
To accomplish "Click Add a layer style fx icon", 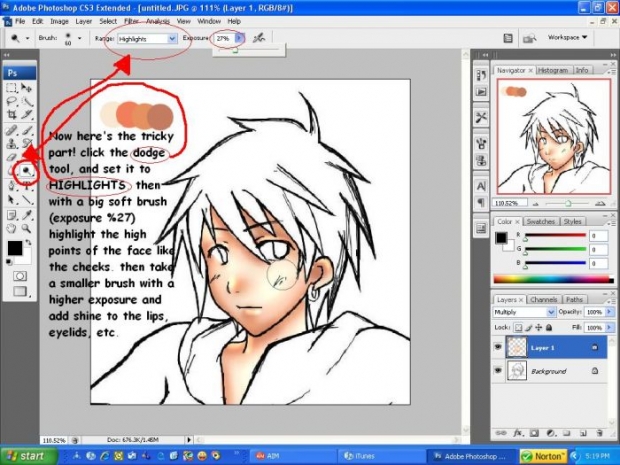I will coord(517,433).
